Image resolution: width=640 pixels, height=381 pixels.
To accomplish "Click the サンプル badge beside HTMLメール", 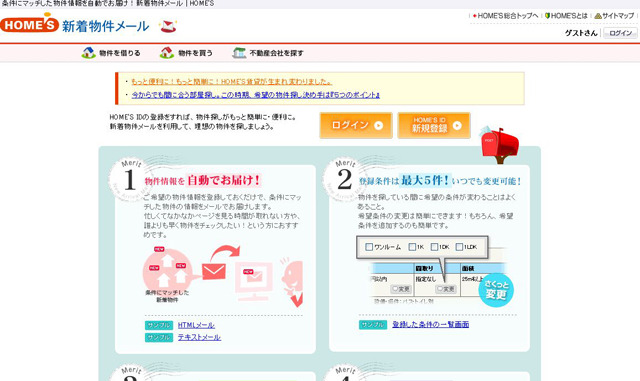I will tap(159, 325).
